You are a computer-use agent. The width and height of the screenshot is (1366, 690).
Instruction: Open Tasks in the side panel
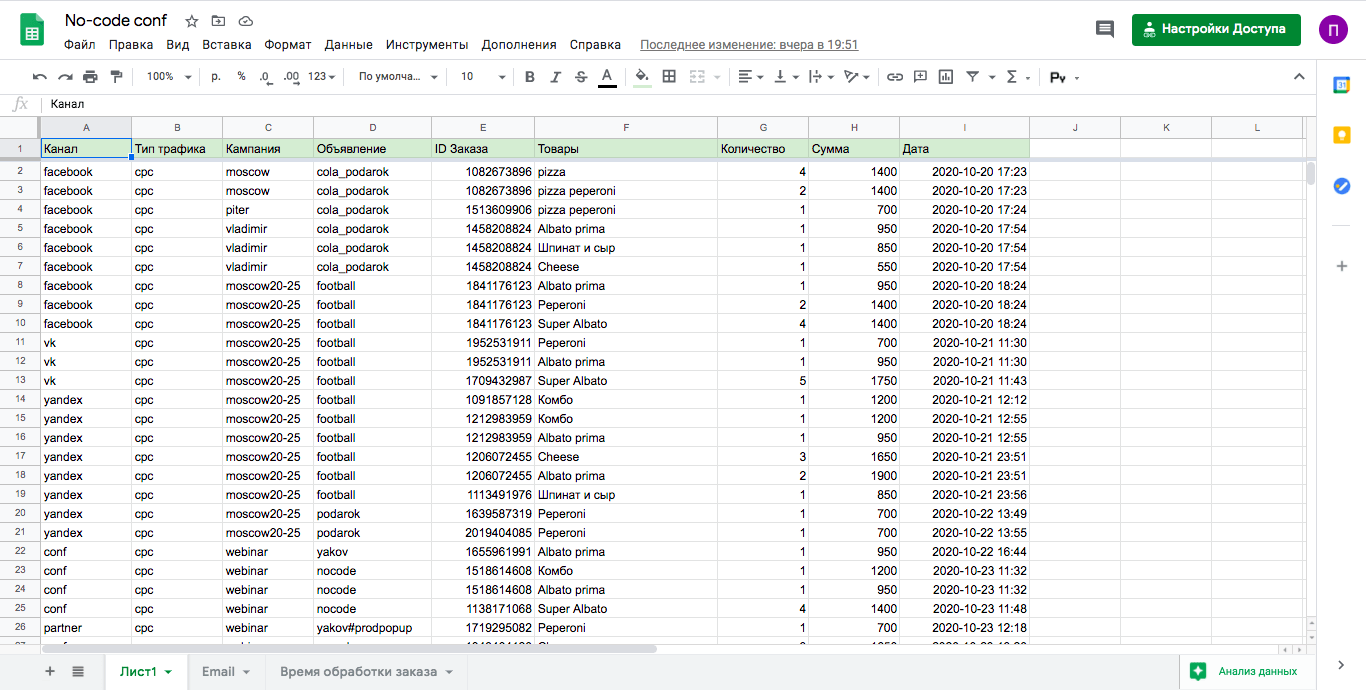1342,185
